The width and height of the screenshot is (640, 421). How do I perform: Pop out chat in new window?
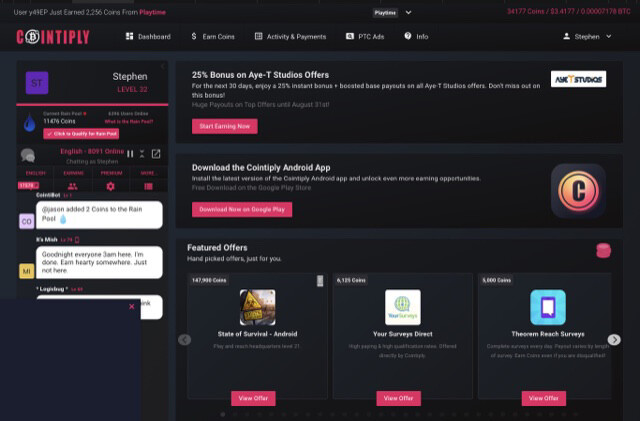(x=156, y=154)
